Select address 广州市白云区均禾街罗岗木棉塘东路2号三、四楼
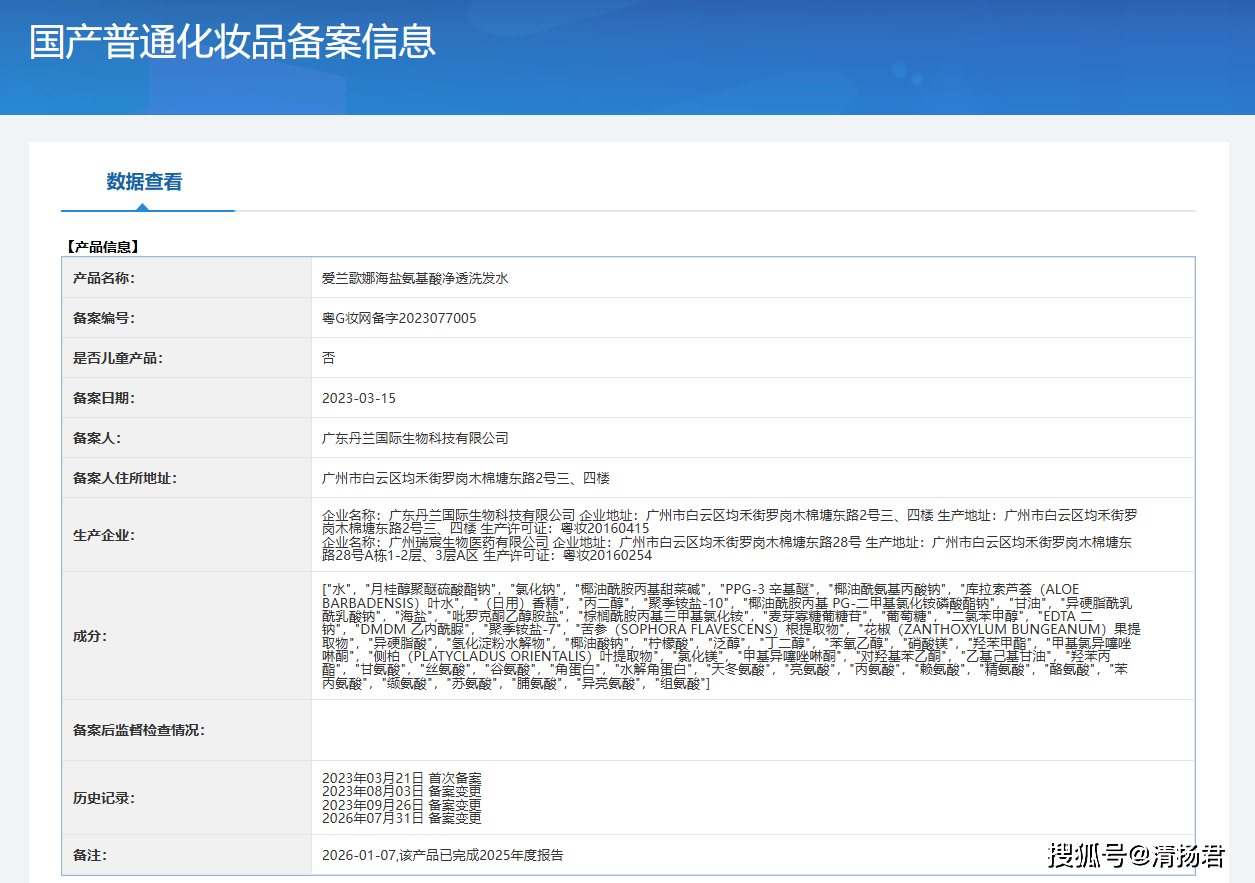1255x883 pixels. click(x=466, y=478)
